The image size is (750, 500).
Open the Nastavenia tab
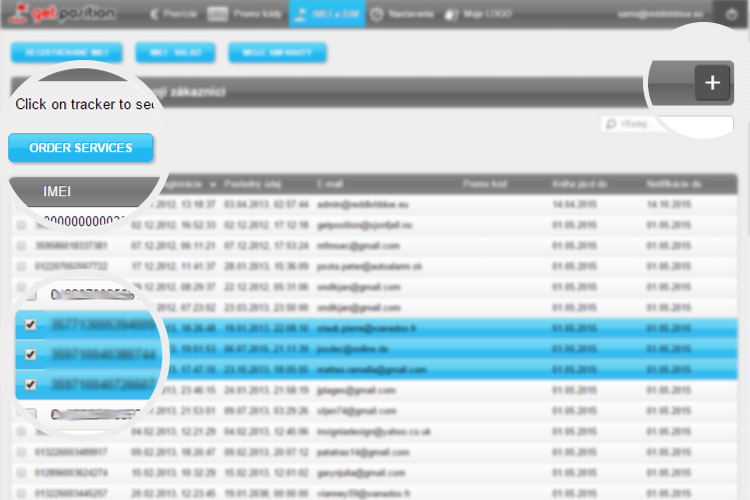click(402, 14)
